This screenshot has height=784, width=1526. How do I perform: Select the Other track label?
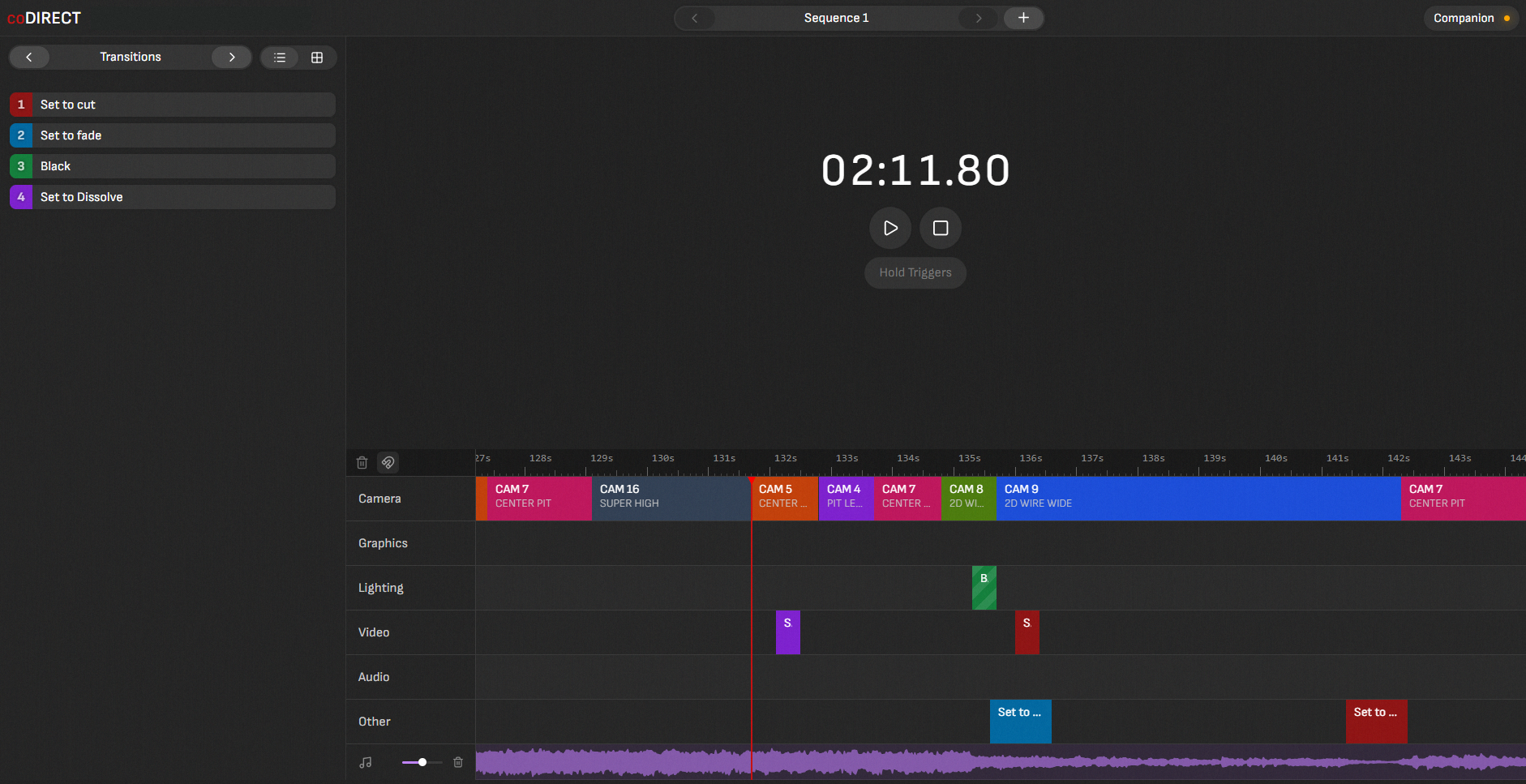point(375,722)
